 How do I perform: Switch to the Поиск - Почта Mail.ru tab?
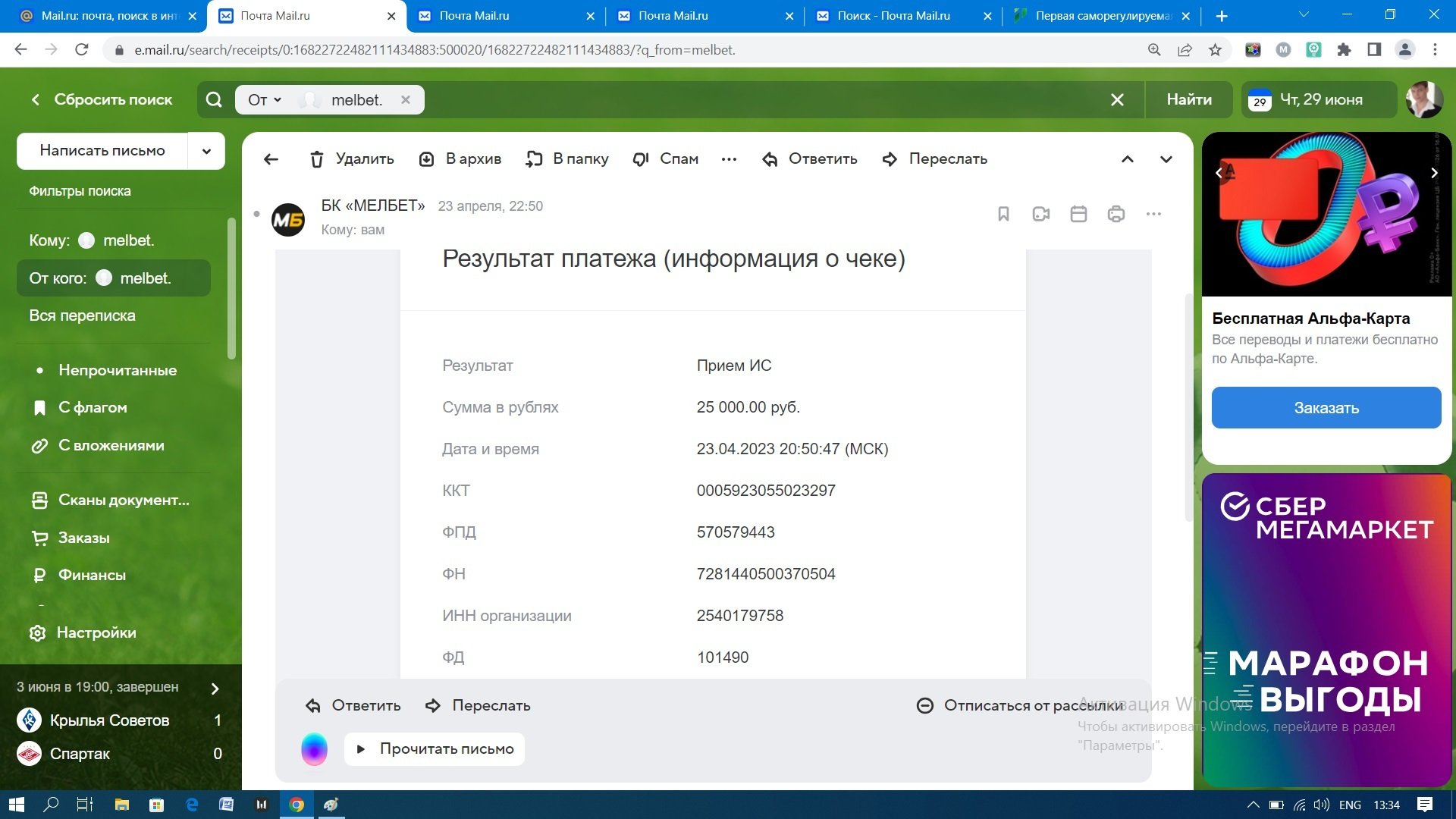893,16
